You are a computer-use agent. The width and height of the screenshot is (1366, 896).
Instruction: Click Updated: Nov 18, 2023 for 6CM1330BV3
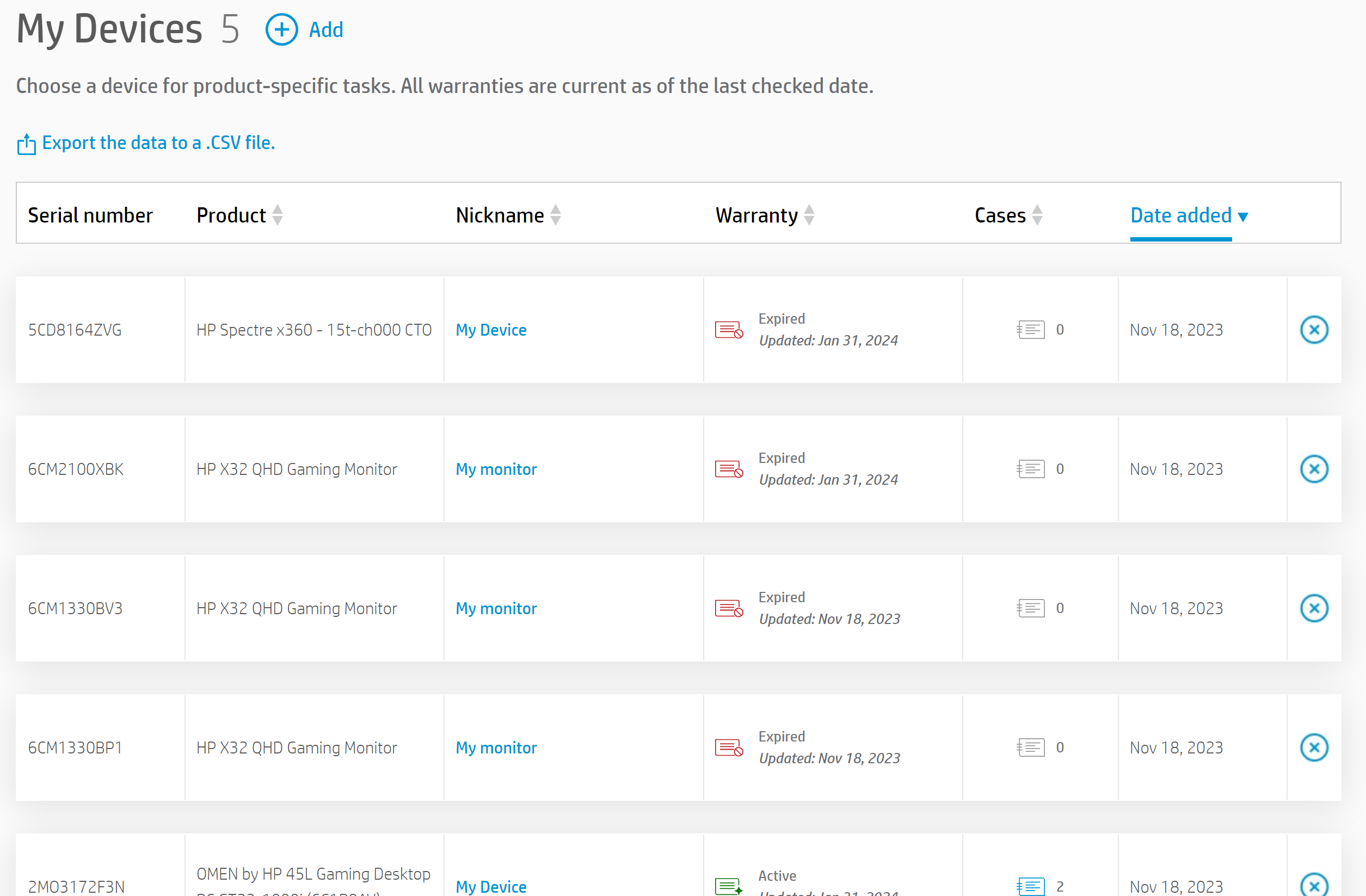pyautogui.click(x=829, y=619)
